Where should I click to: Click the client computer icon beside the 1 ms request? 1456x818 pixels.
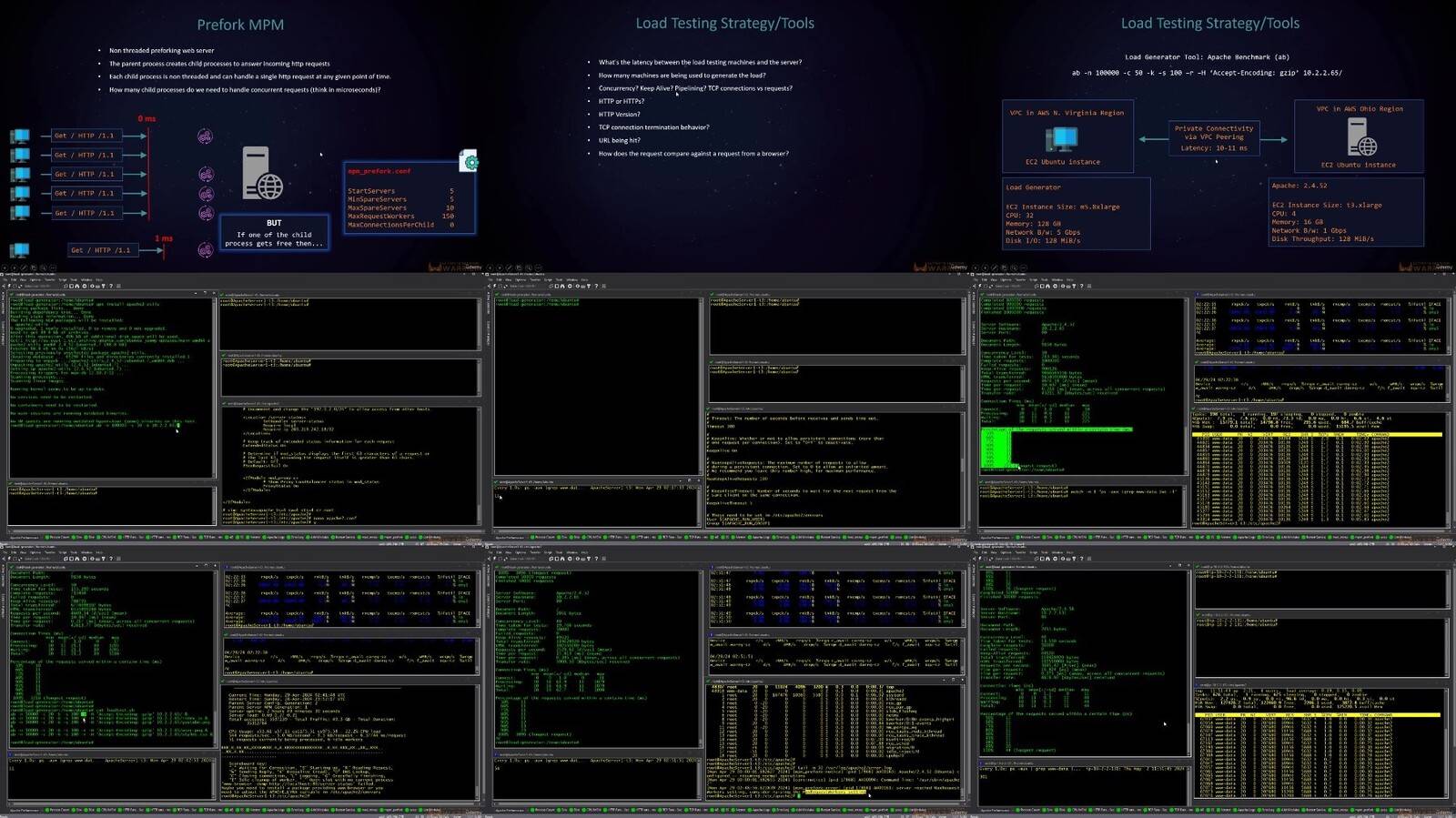coord(19,249)
